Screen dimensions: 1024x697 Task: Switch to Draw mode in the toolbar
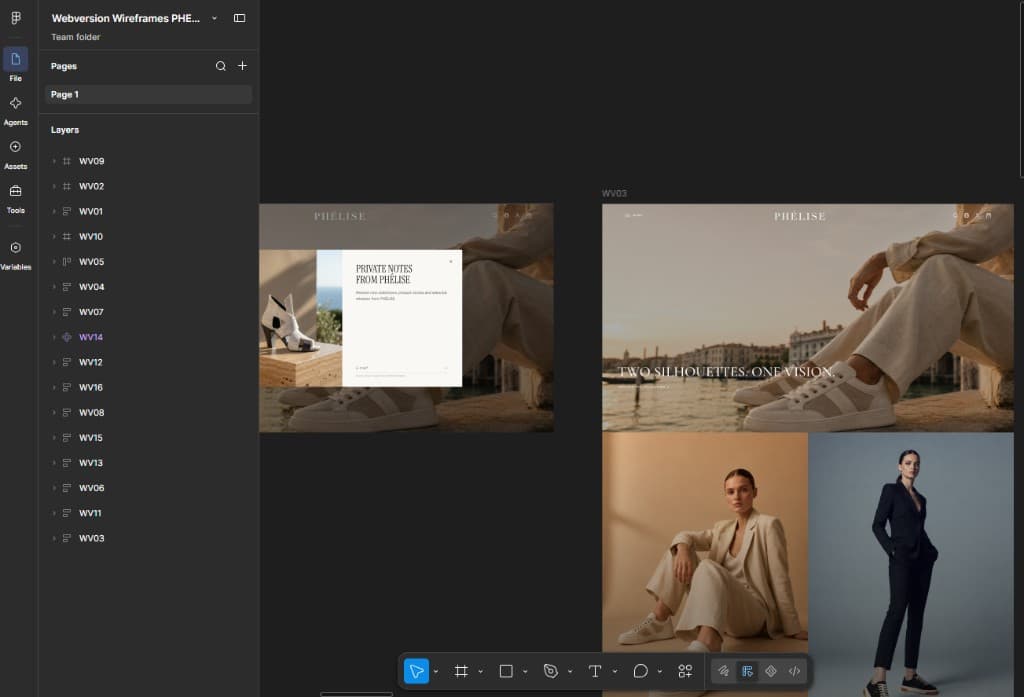point(723,671)
